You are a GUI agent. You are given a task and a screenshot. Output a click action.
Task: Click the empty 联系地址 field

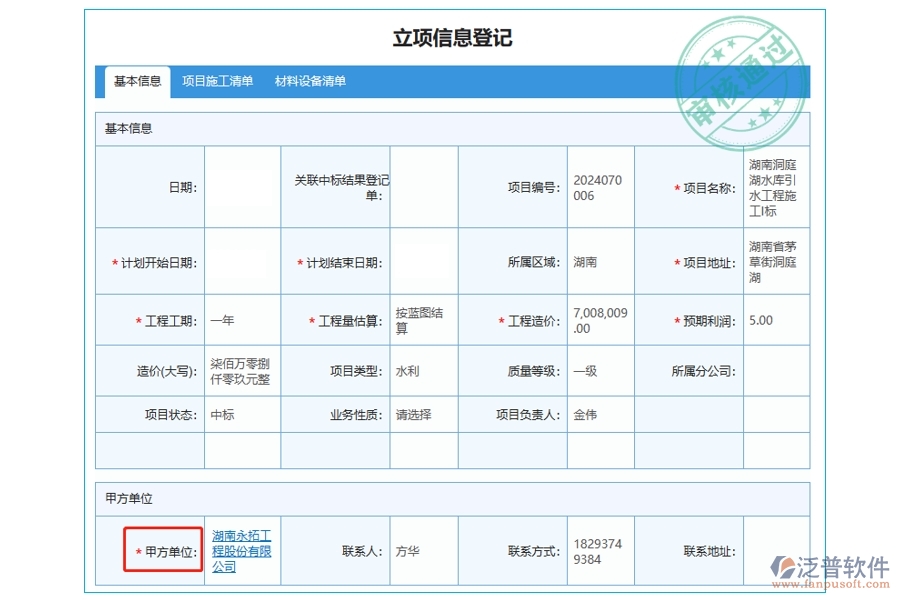[x=775, y=551]
